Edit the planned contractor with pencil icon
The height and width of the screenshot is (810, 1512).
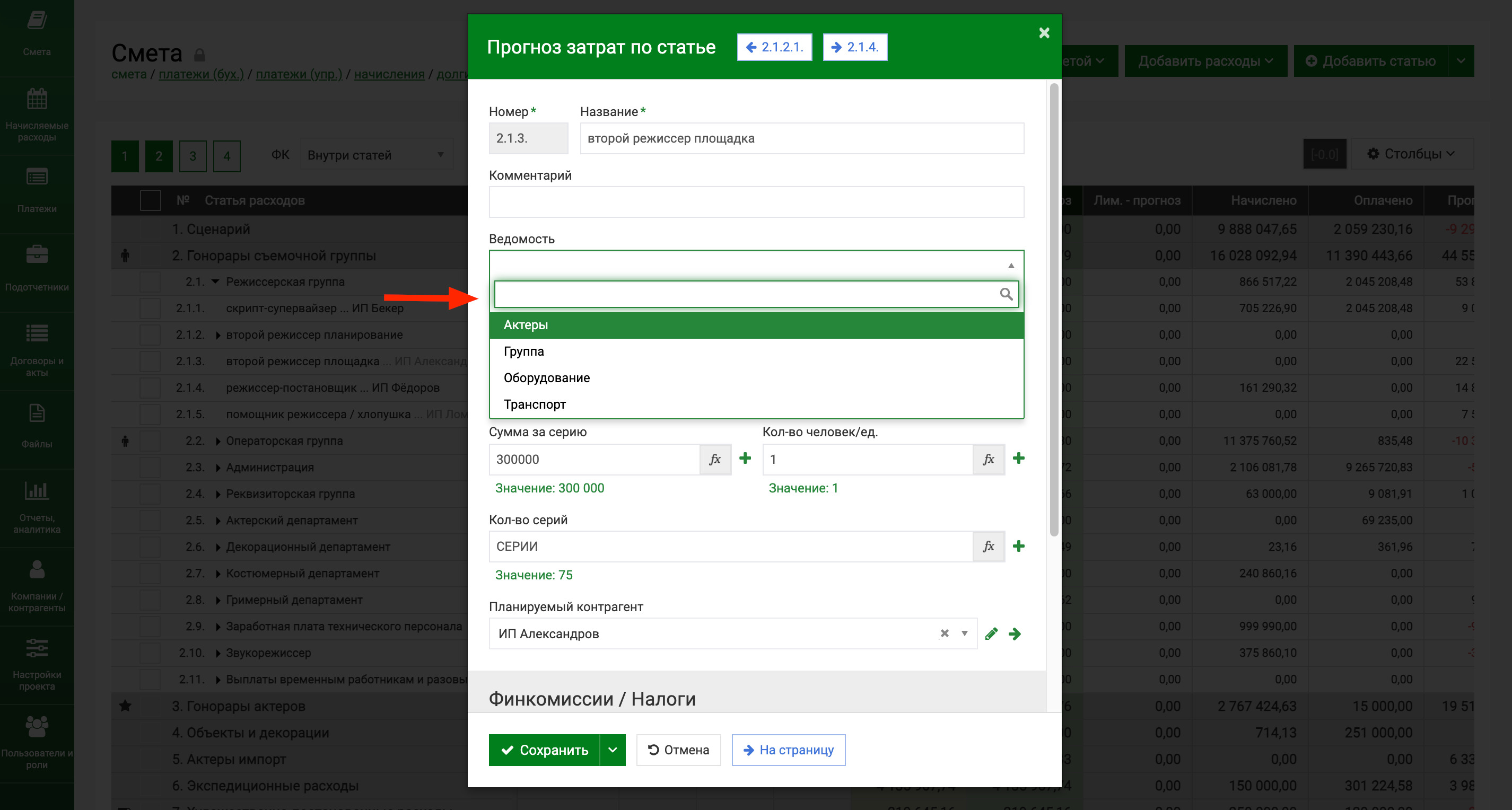(991, 633)
